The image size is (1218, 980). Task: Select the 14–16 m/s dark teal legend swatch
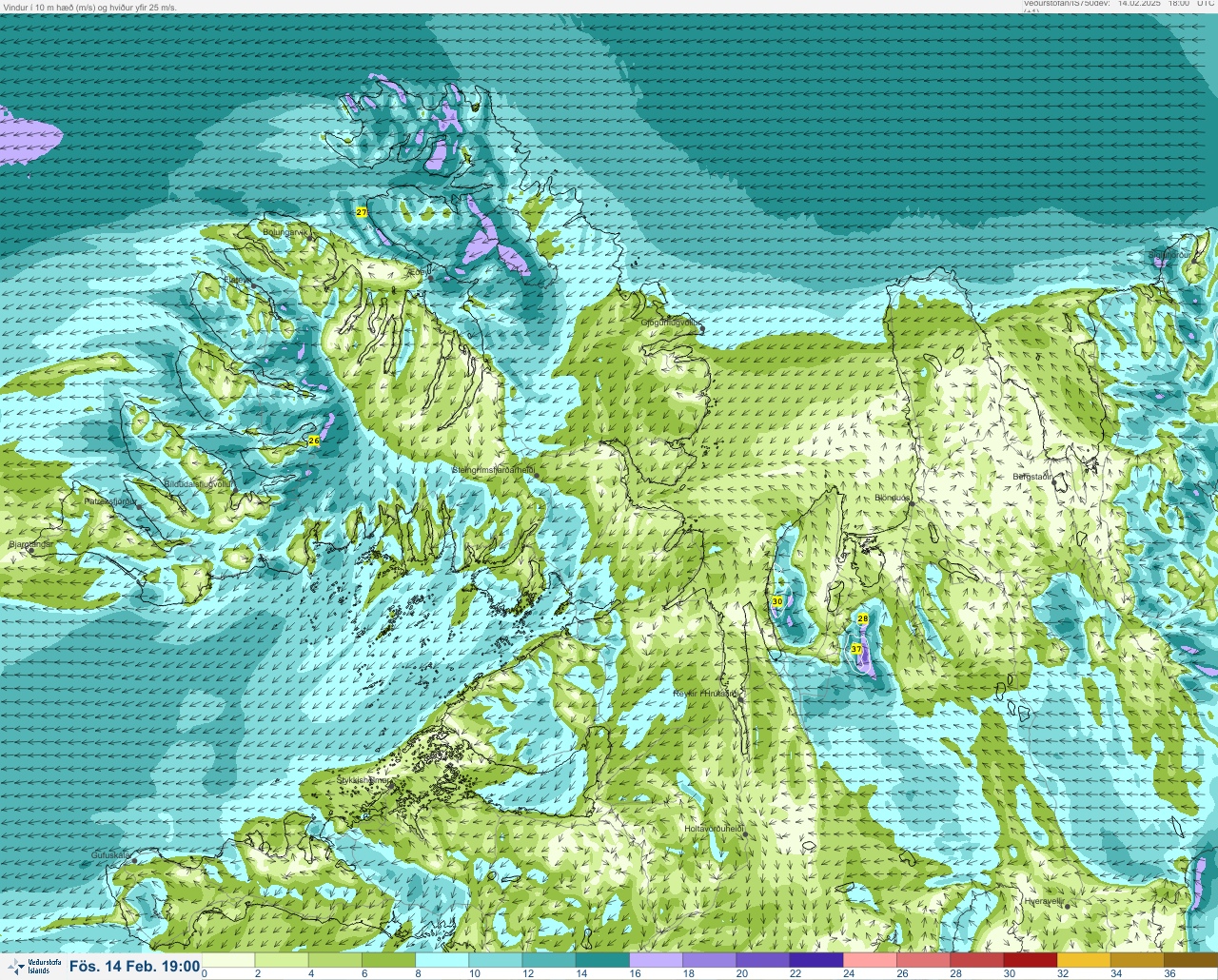(x=603, y=959)
